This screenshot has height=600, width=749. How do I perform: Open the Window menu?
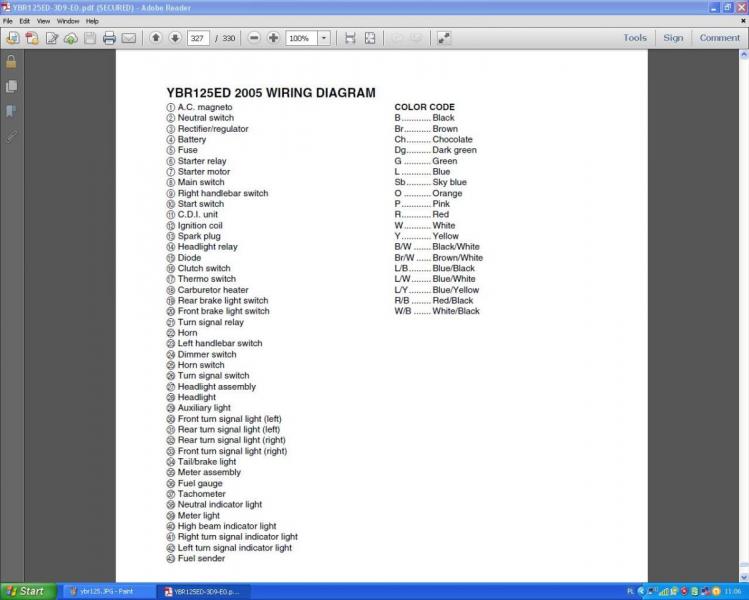68,20
